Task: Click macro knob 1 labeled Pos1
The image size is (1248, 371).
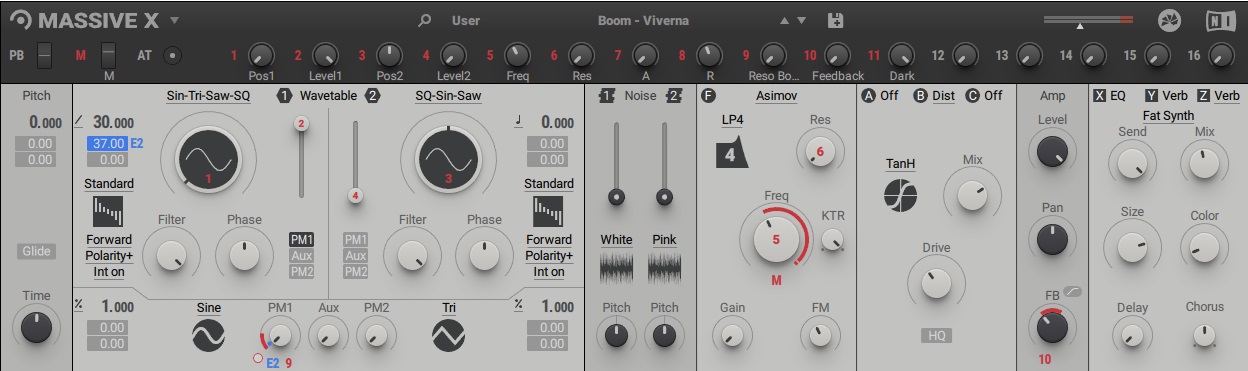Action: coord(261,55)
